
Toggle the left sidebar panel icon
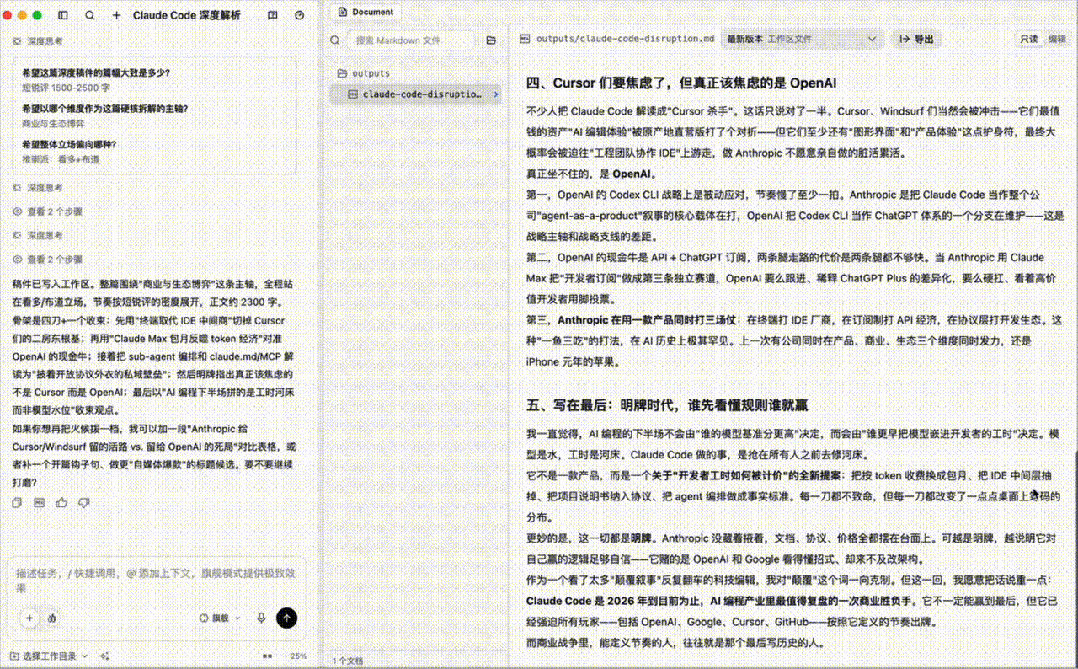(63, 15)
